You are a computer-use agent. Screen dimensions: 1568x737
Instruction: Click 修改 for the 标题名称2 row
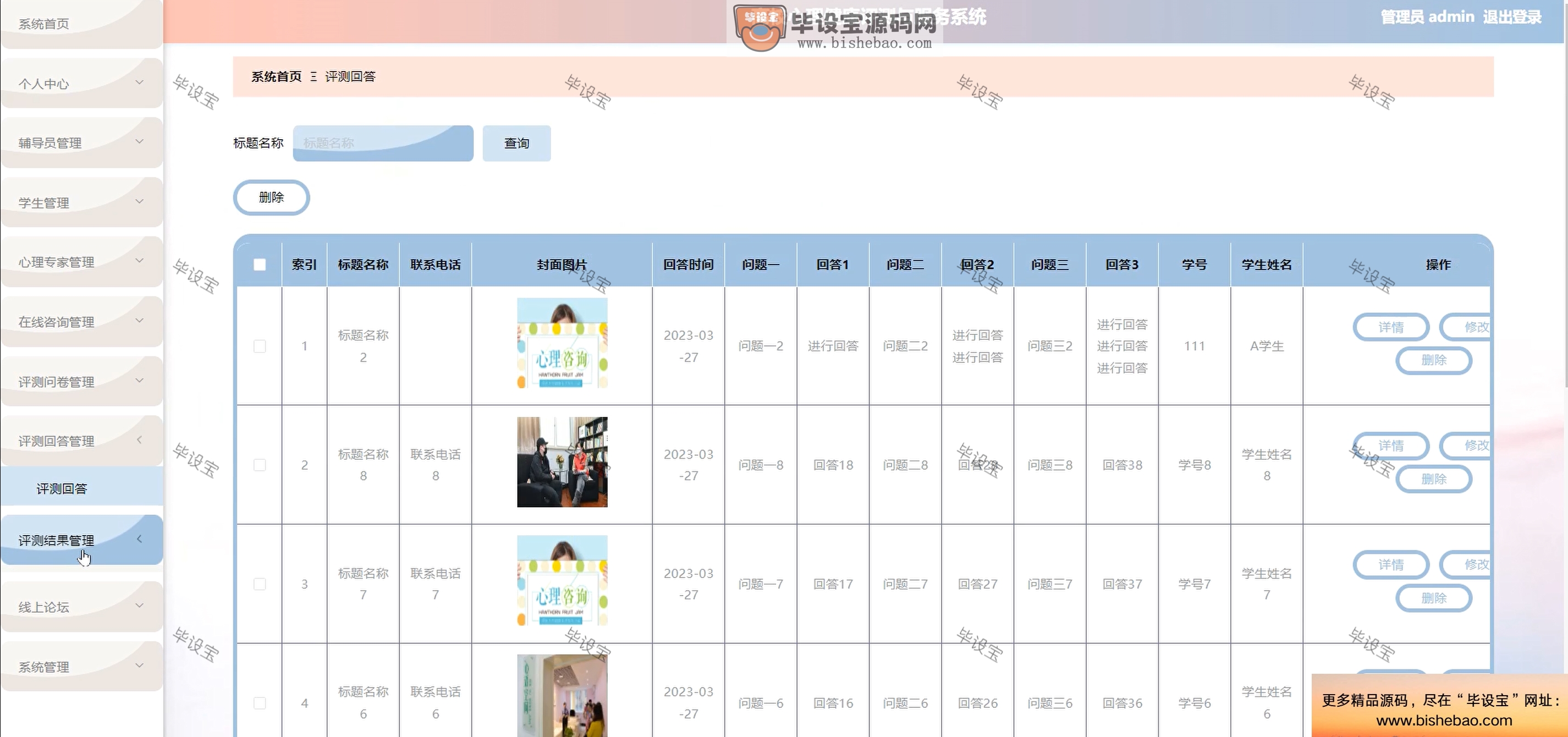[1466, 327]
